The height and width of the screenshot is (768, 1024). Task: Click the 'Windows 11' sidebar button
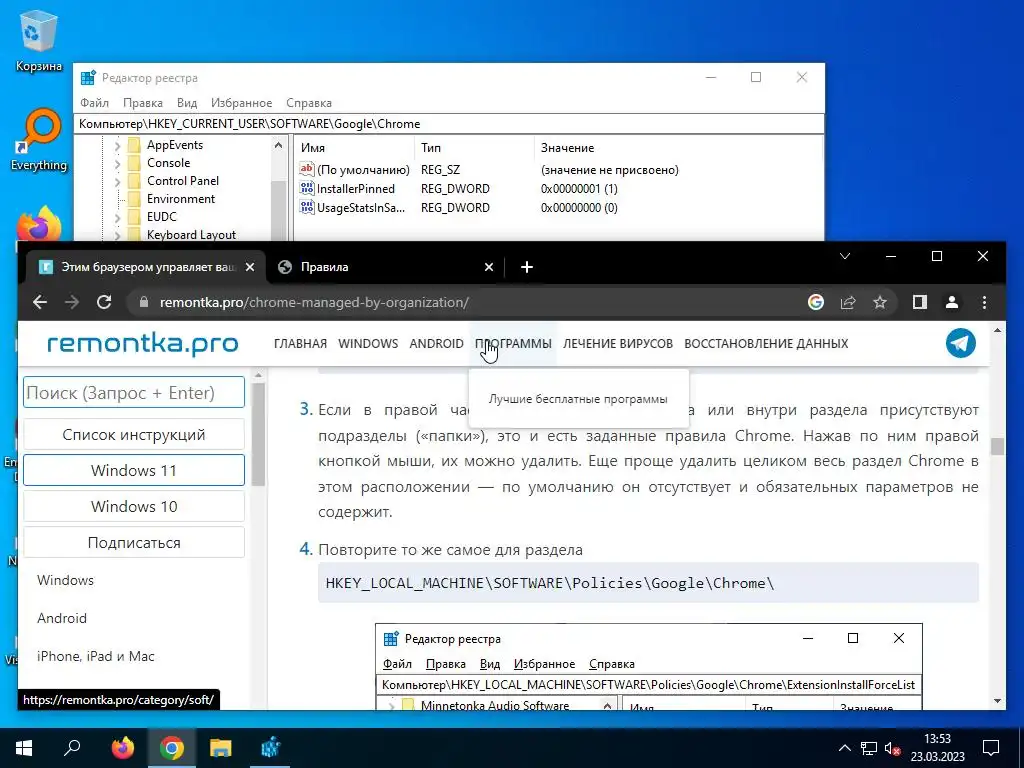[x=134, y=470]
